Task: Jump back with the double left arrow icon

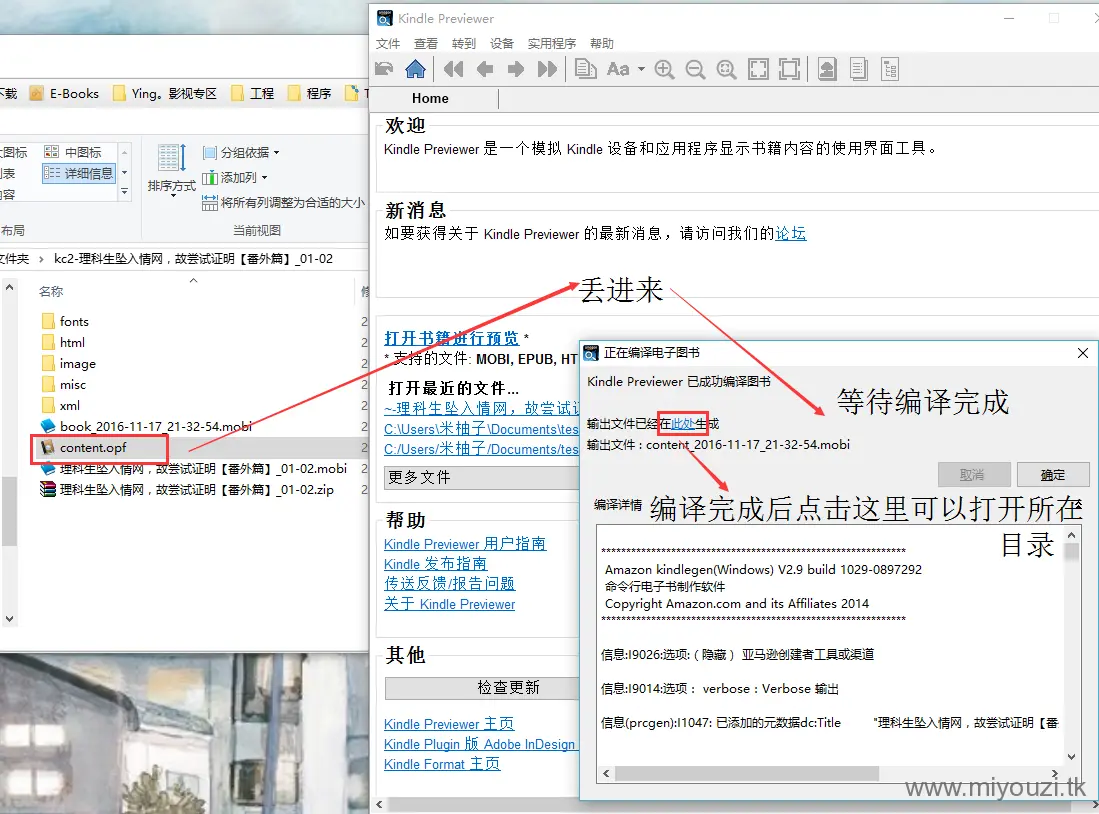Action: (x=453, y=69)
